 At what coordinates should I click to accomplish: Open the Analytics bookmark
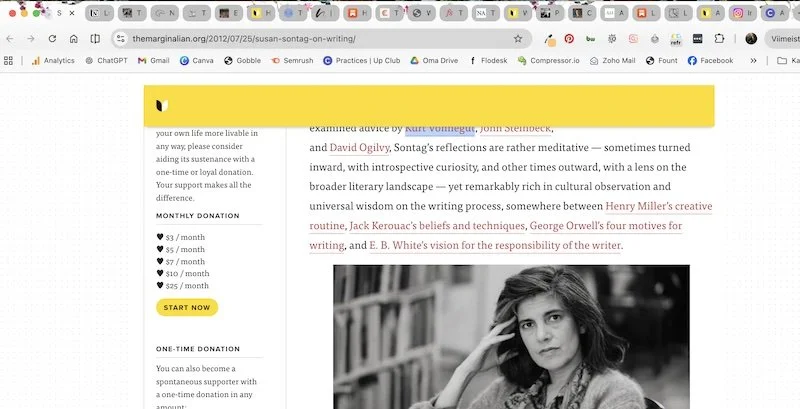coord(53,61)
